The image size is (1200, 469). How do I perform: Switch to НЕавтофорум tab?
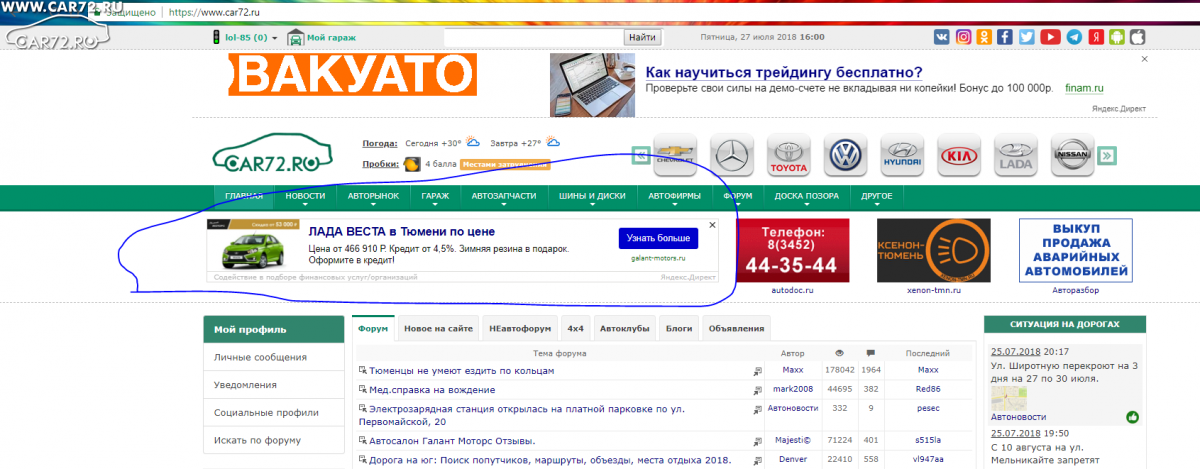(x=520, y=328)
